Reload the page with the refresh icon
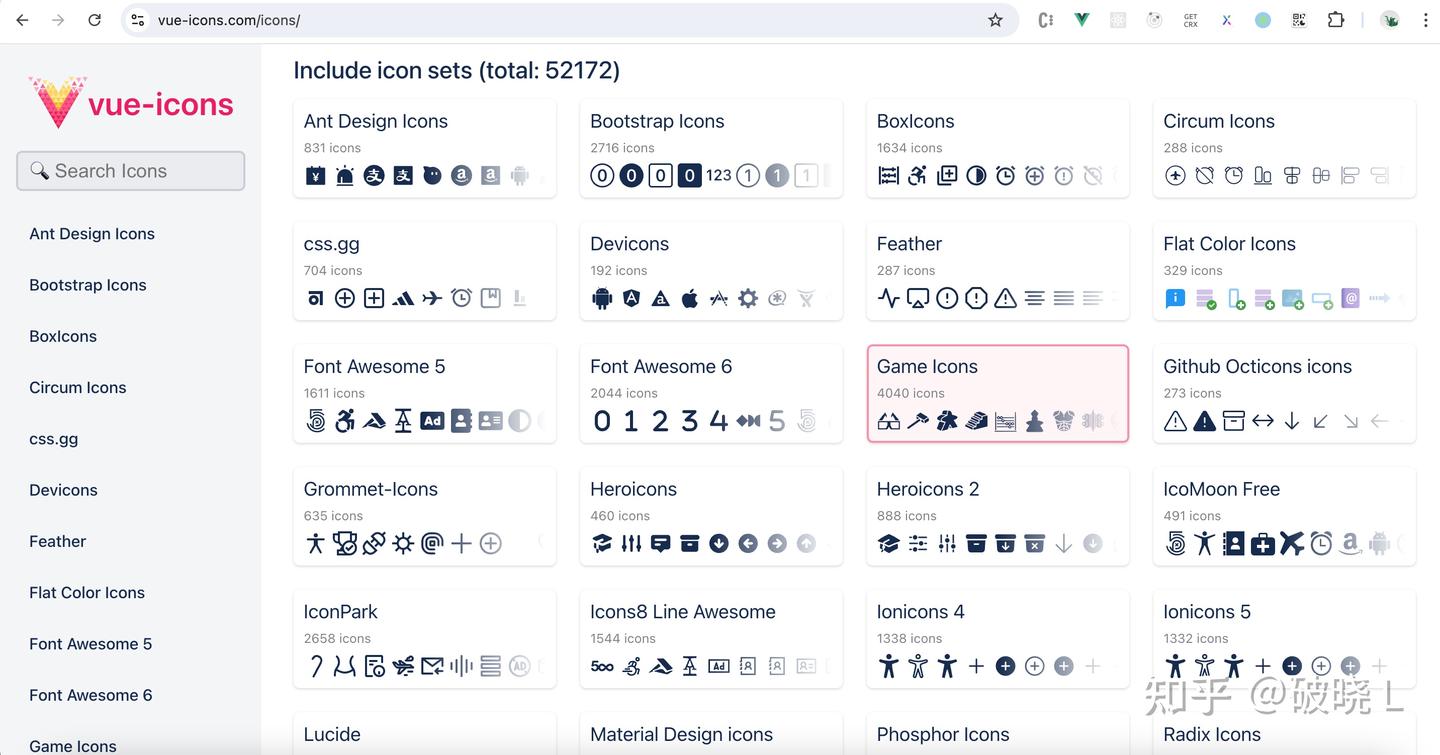This screenshot has height=755, width=1440. tap(94, 20)
